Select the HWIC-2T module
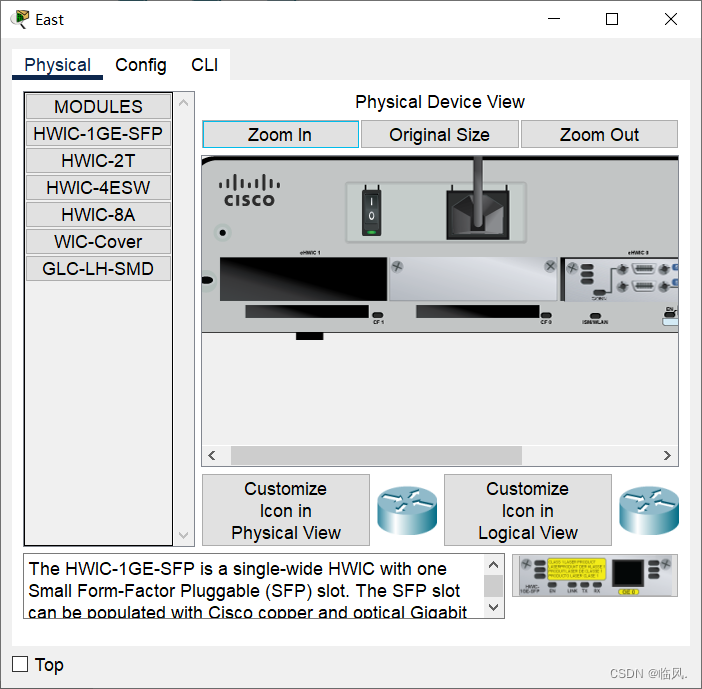The width and height of the screenshot is (702, 689). click(98, 161)
